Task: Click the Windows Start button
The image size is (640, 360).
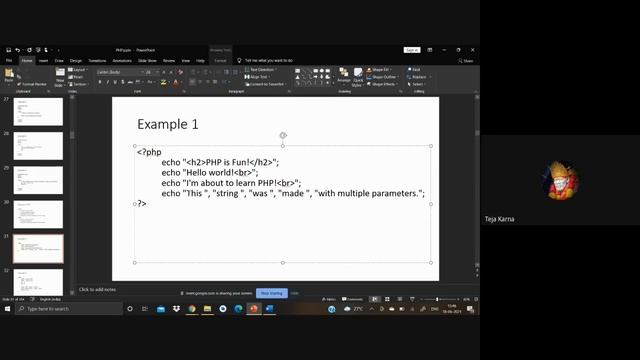Action: coord(7,309)
